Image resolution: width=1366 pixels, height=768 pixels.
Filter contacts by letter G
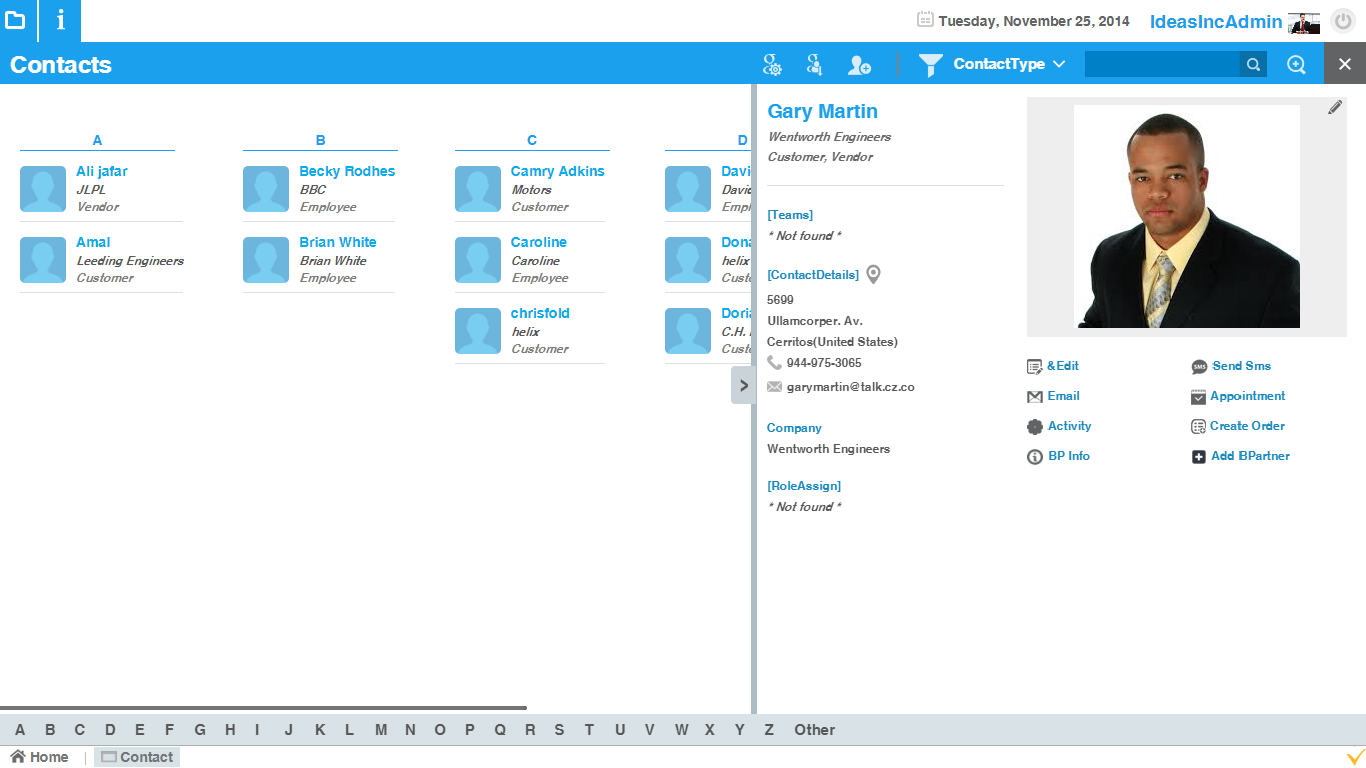[200, 730]
